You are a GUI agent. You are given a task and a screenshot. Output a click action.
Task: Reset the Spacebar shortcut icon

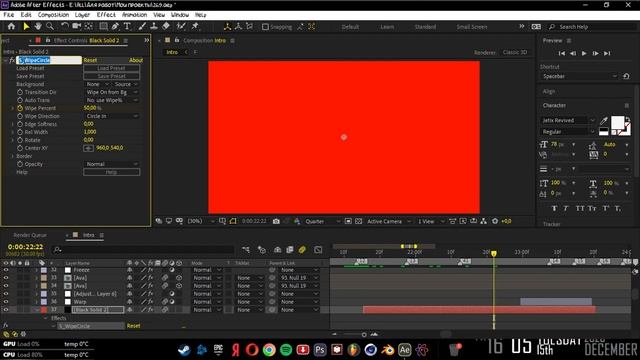(x=626, y=76)
